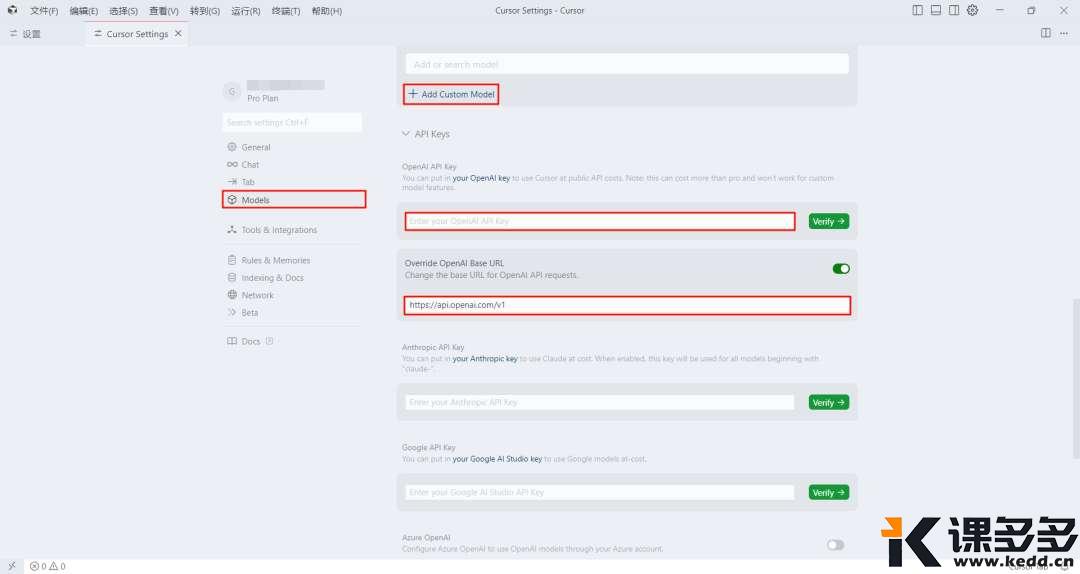1080x574 pixels.
Task: Close the Cursor Settings tab
Action: [x=178, y=33]
